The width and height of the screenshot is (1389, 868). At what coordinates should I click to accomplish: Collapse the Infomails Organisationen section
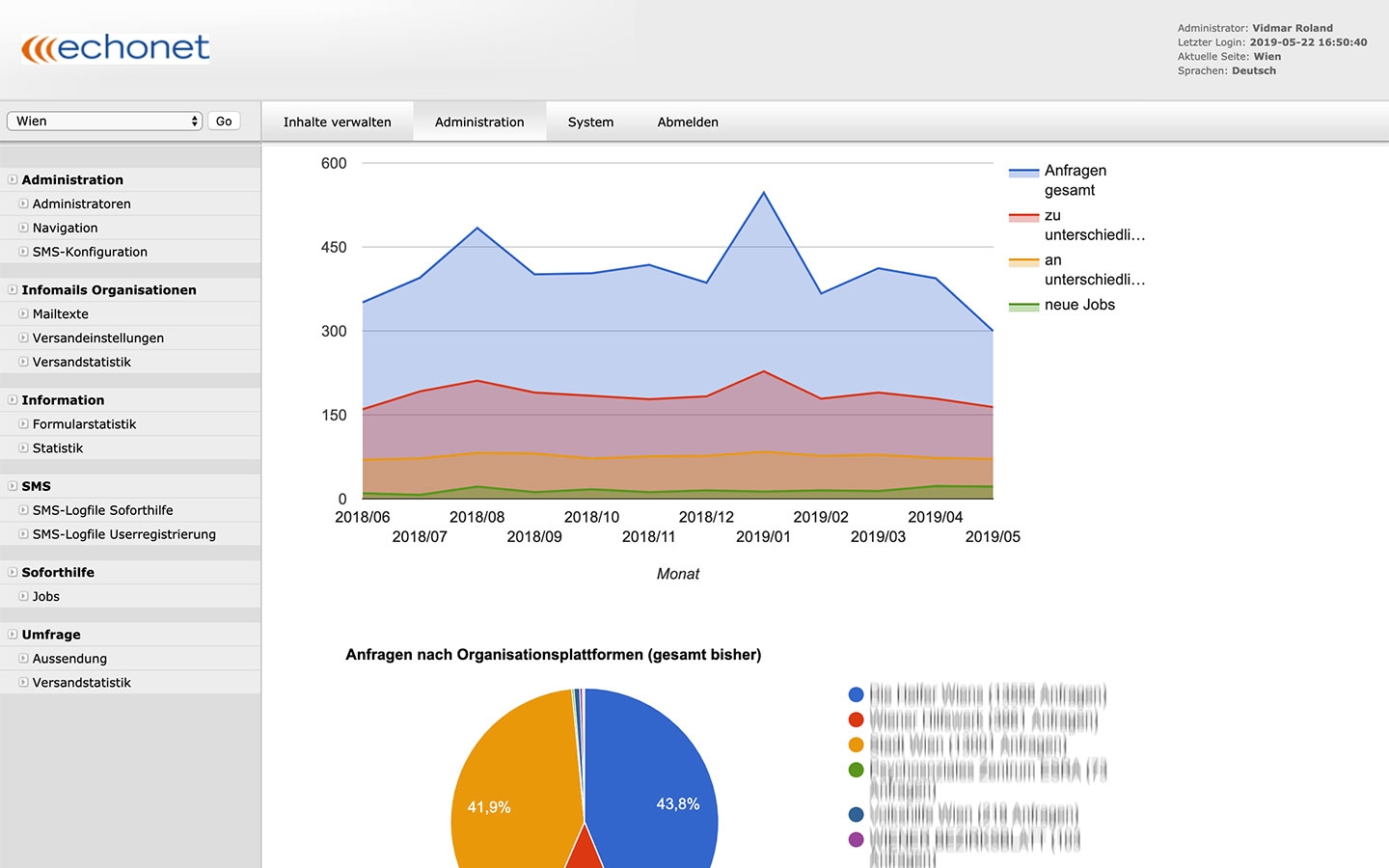[x=13, y=289]
